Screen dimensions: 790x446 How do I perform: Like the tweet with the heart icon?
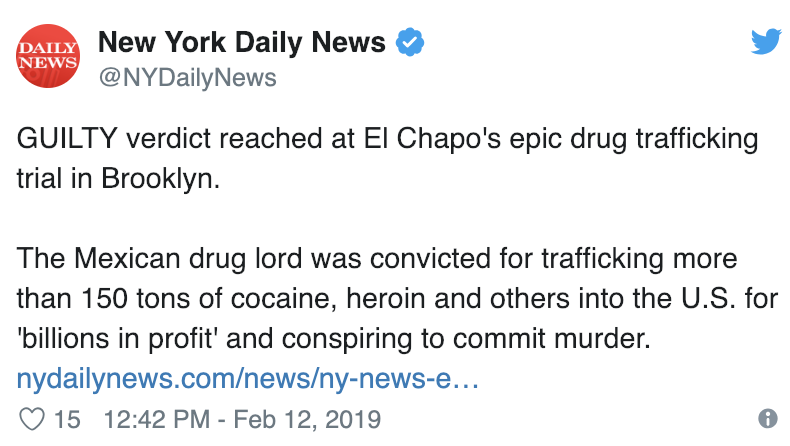click(x=32, y=419)
